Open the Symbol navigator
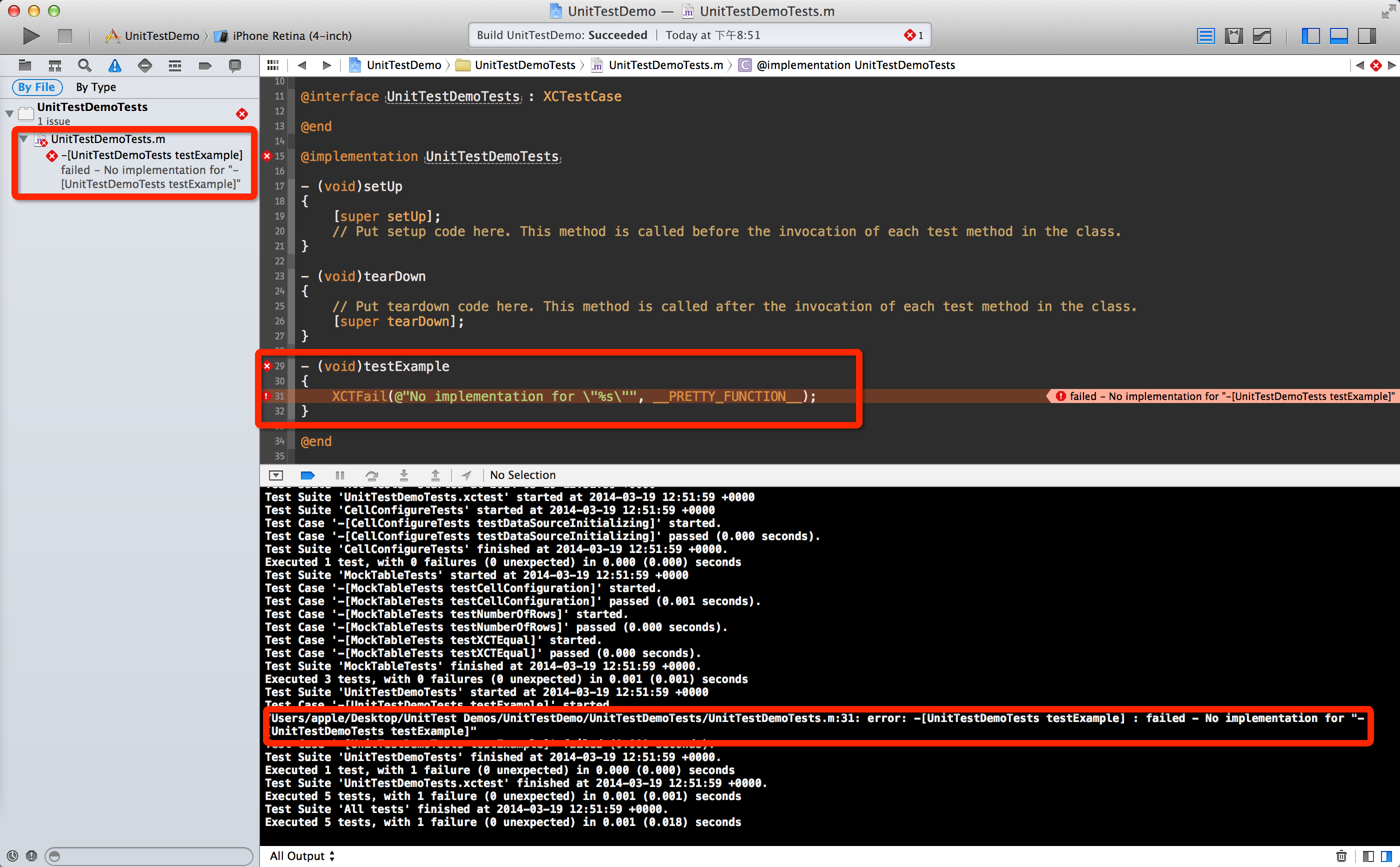Viewport: 1400px width, 867px height. pyautogui.click(x=55, y=65)
